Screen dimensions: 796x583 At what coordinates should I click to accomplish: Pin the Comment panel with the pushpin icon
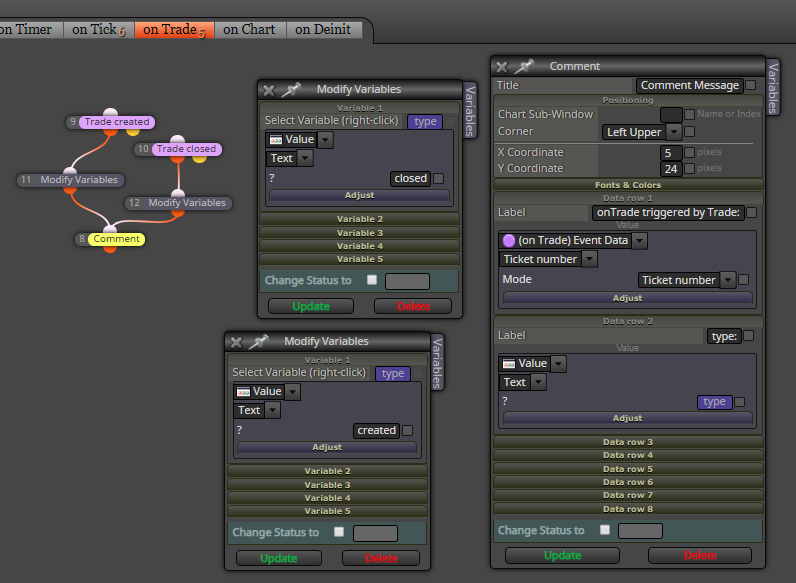coord(524,66)
